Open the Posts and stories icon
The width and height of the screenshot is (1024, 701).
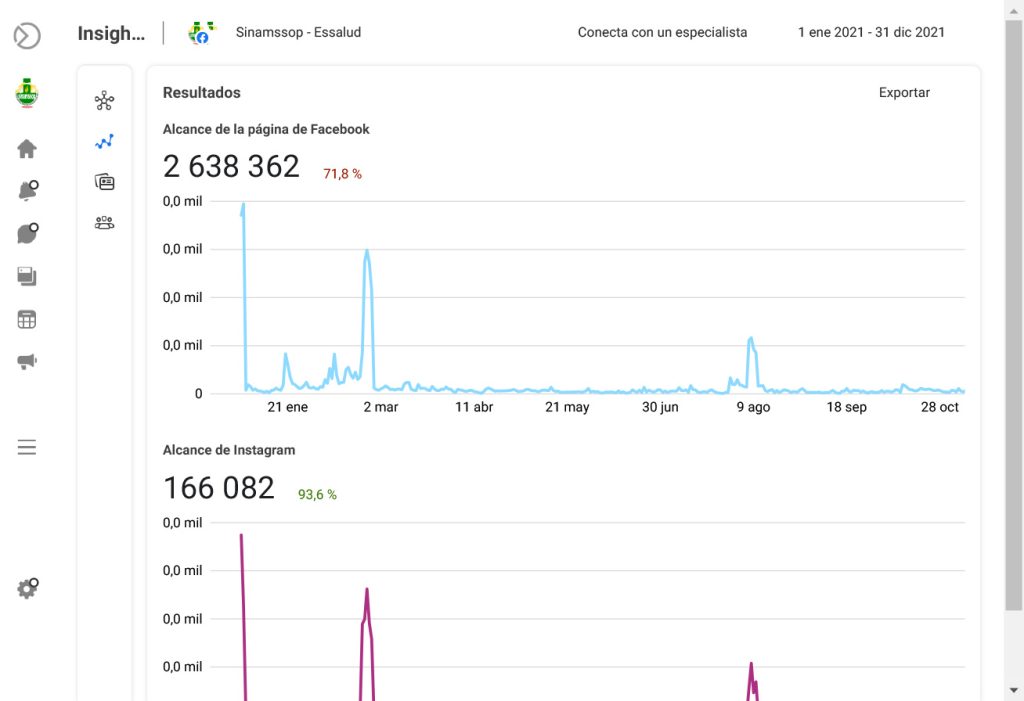click(27, 276)
